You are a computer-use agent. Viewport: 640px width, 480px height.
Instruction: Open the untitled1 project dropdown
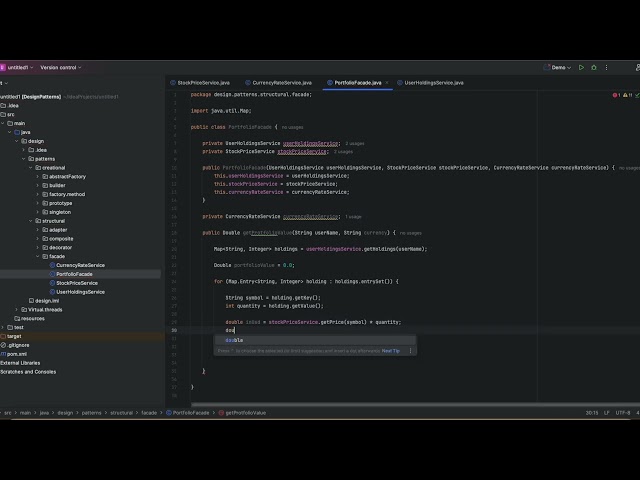coord(20,67)
